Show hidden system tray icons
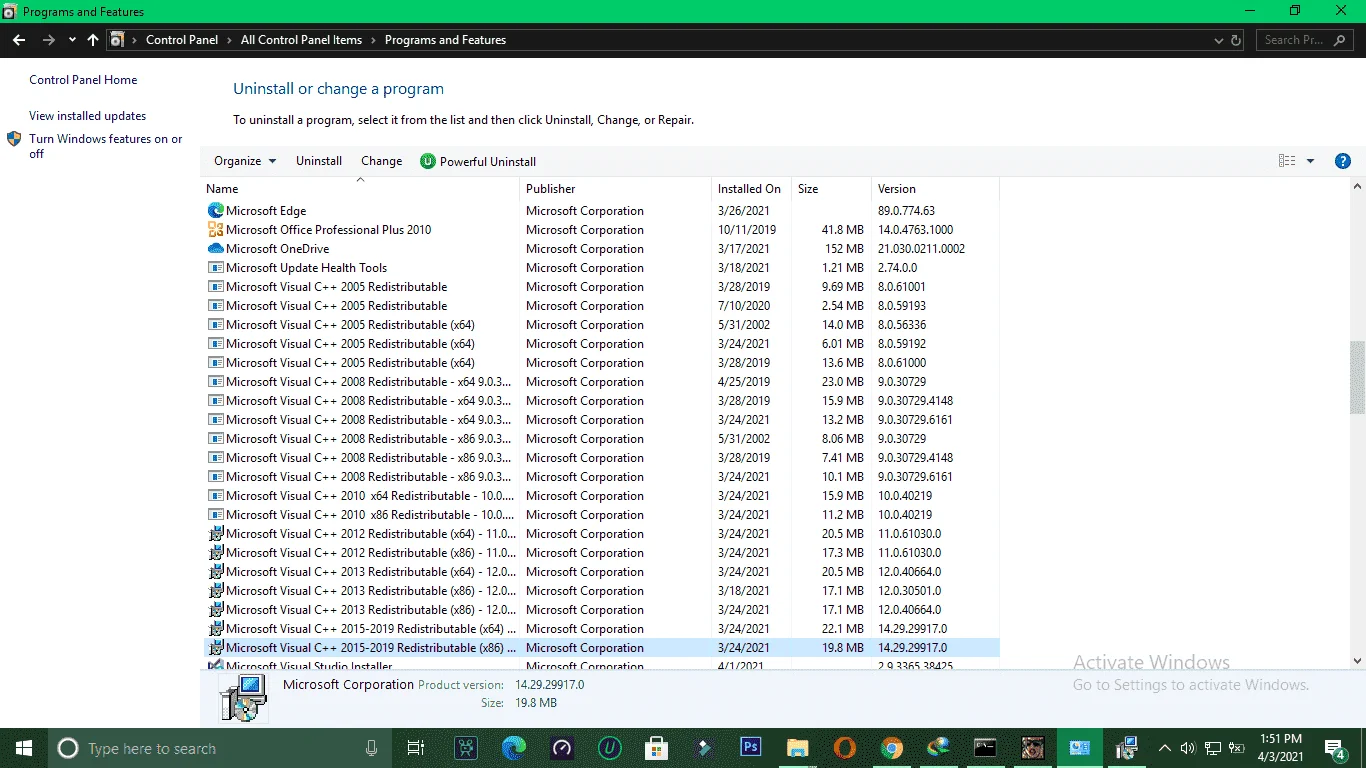The height and width of the screenshot is (768, 1366). click(x=1164, y=748)
